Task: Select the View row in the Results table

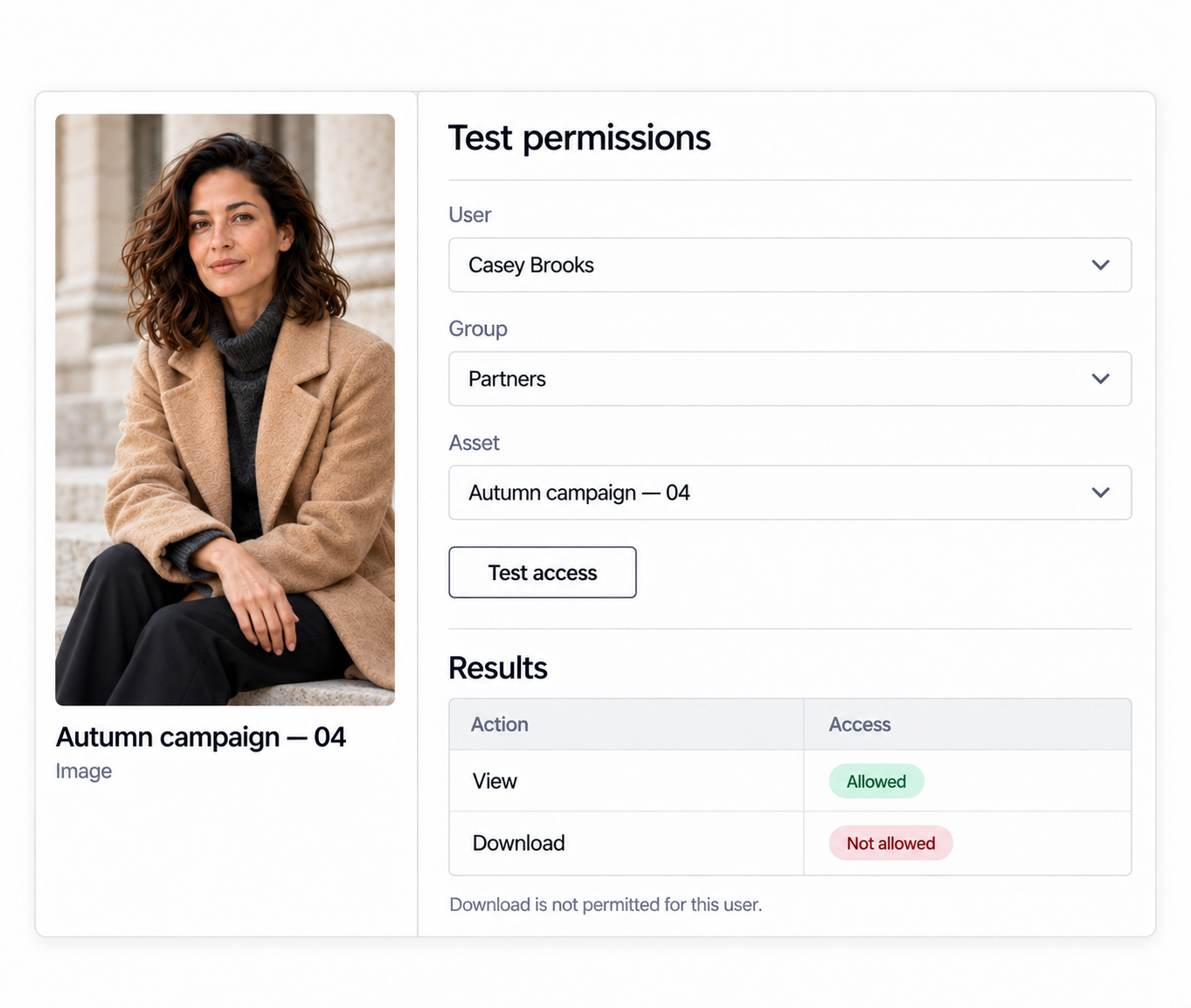Action: click(790, 781)
